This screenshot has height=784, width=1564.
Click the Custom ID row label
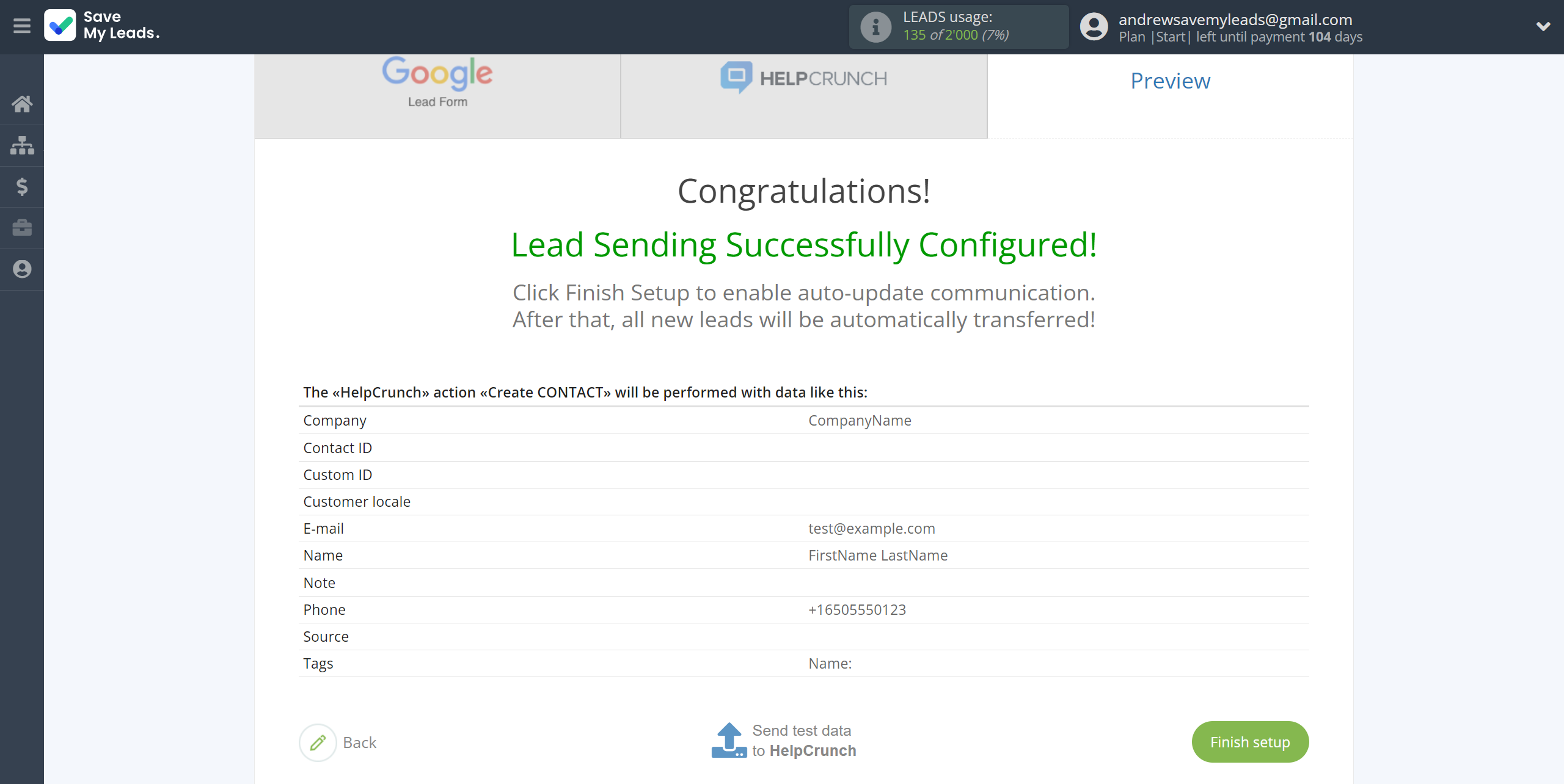pyautogui.click(x=337, y=475)
